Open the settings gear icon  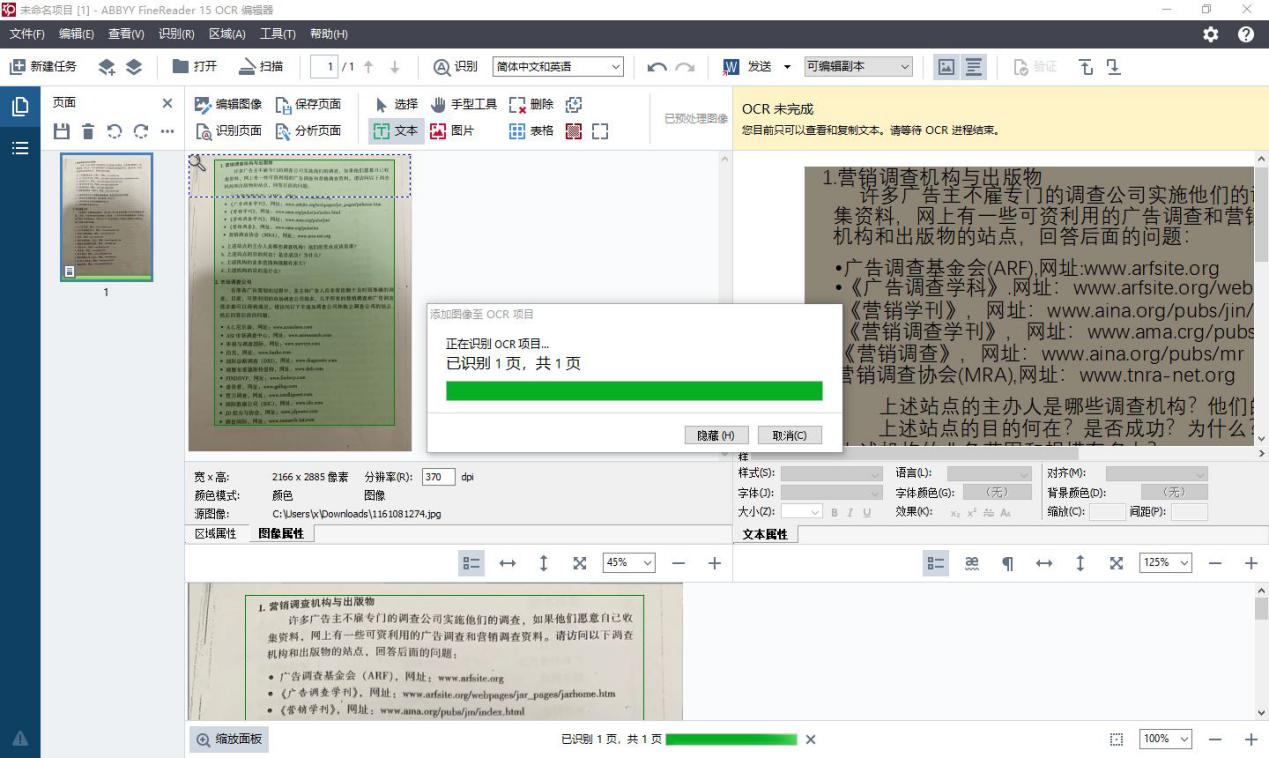click(1211, 34)
